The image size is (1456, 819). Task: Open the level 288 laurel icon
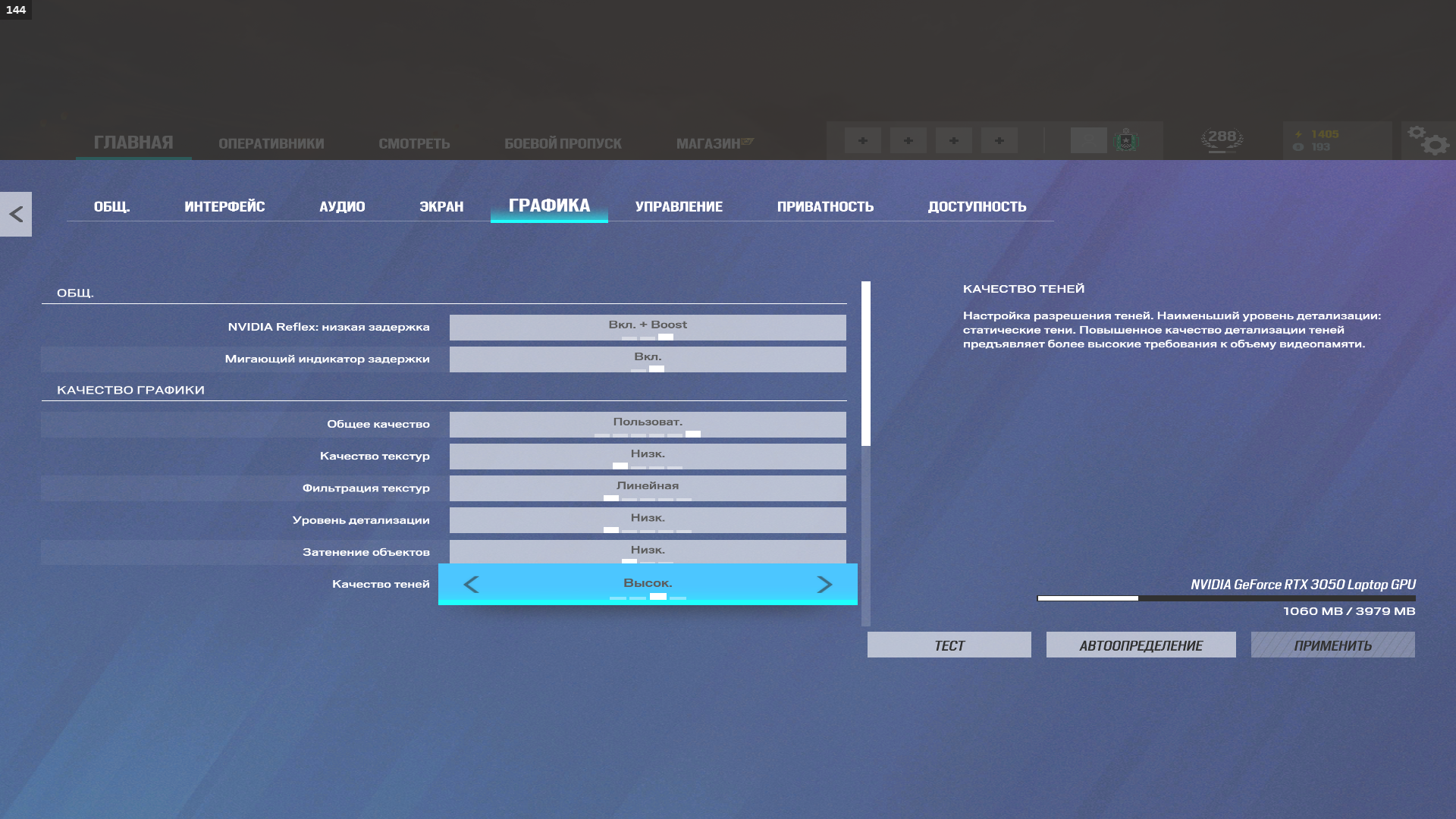point(1222,140)
